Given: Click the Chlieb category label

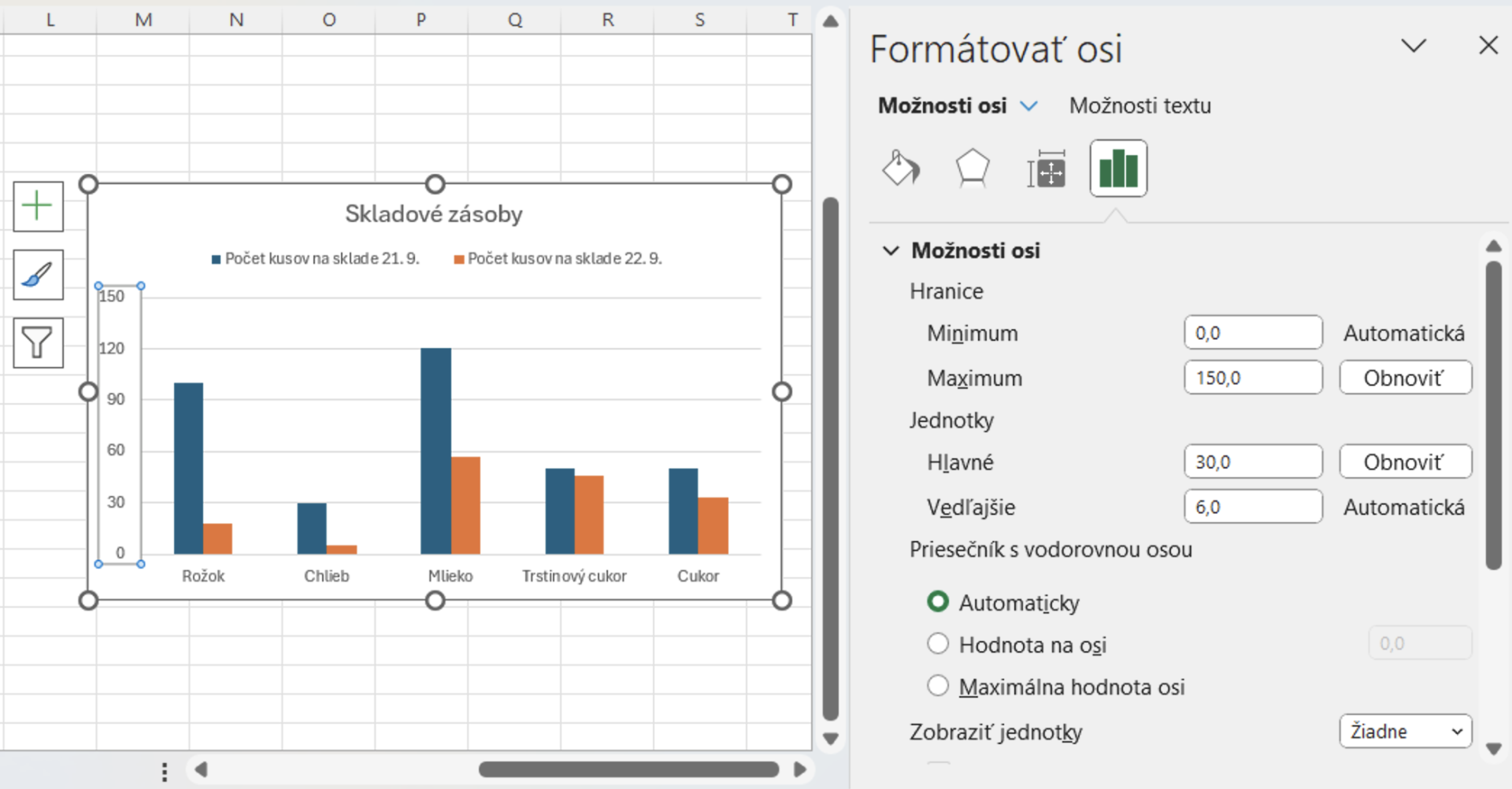Looking at the screenshot, I should point(327,576).
